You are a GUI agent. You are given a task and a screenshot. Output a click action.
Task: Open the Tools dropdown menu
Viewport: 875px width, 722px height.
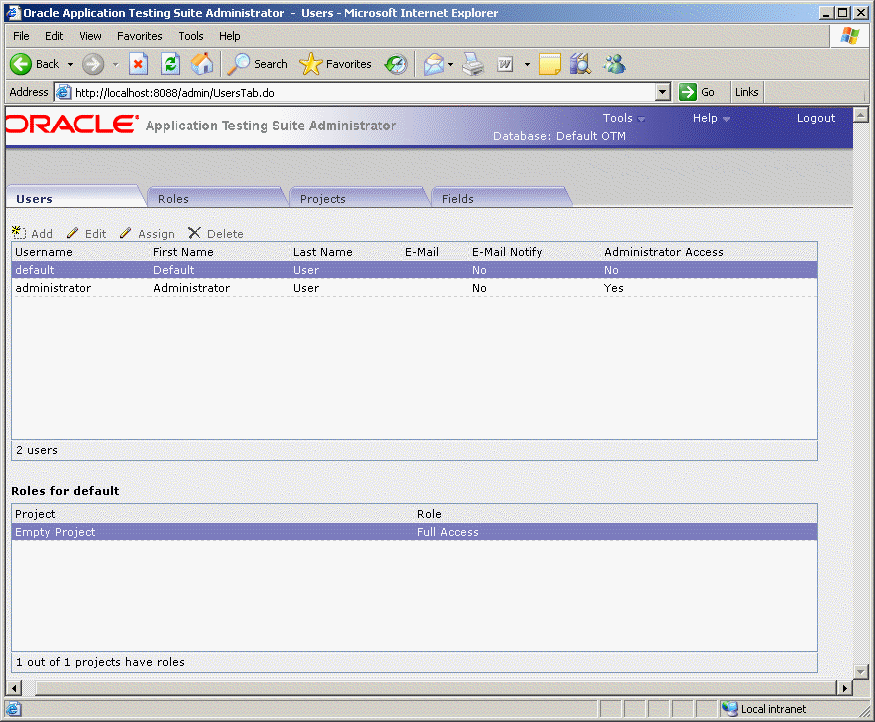pyautogui.click(x=620, y=118)
